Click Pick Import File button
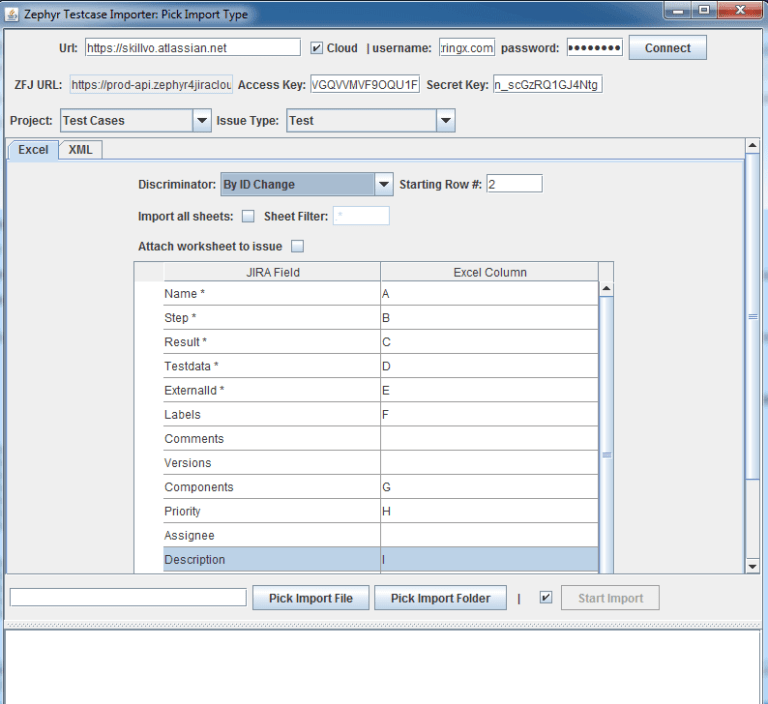Viewport: 768px width, 704px height. coord(310,598)
